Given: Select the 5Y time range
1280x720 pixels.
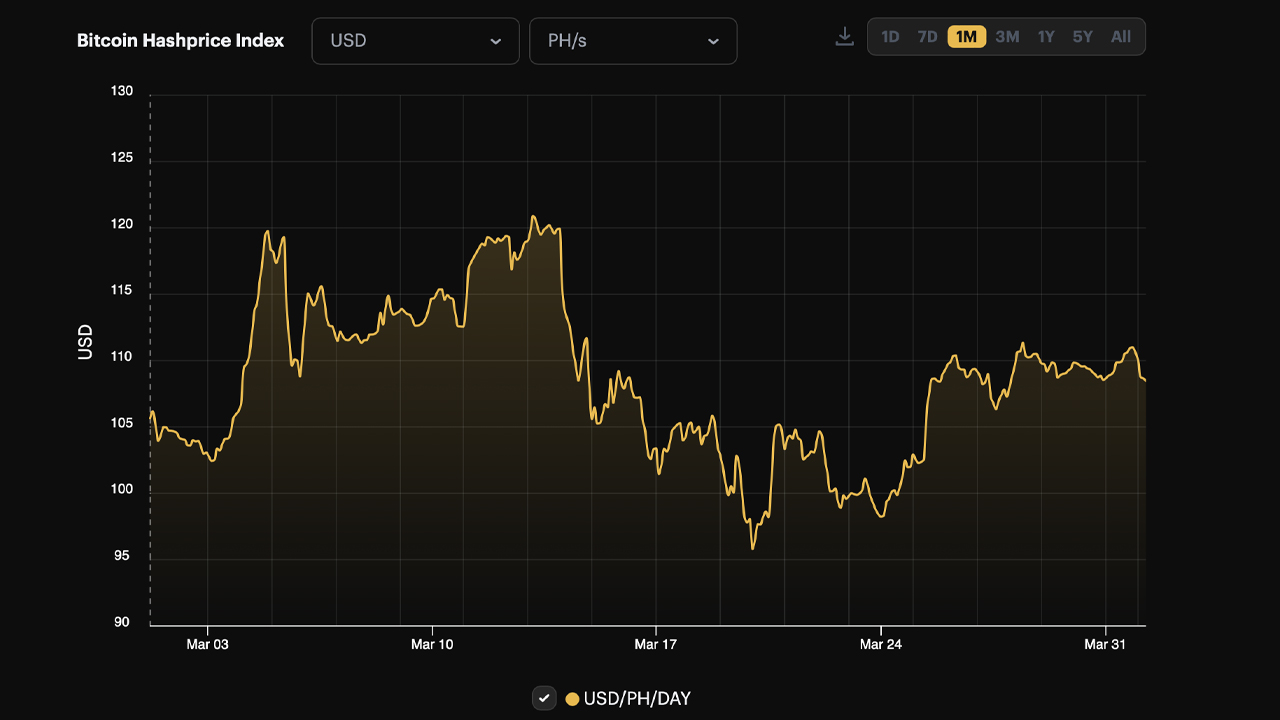Looking at the screenshot, I should coord(1083,37).
